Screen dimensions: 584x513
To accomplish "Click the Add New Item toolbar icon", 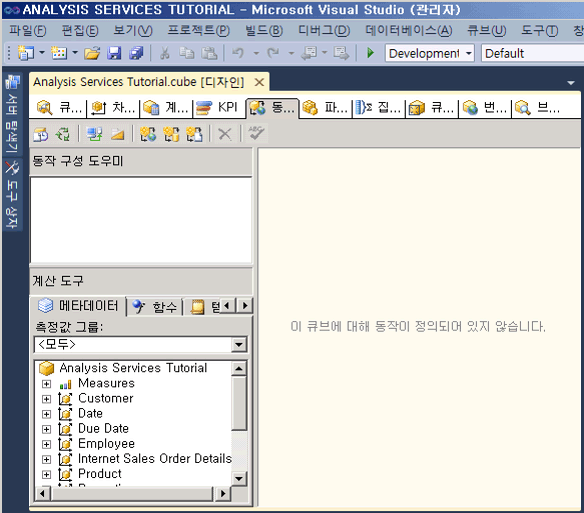I will click(x=59, y=53).
